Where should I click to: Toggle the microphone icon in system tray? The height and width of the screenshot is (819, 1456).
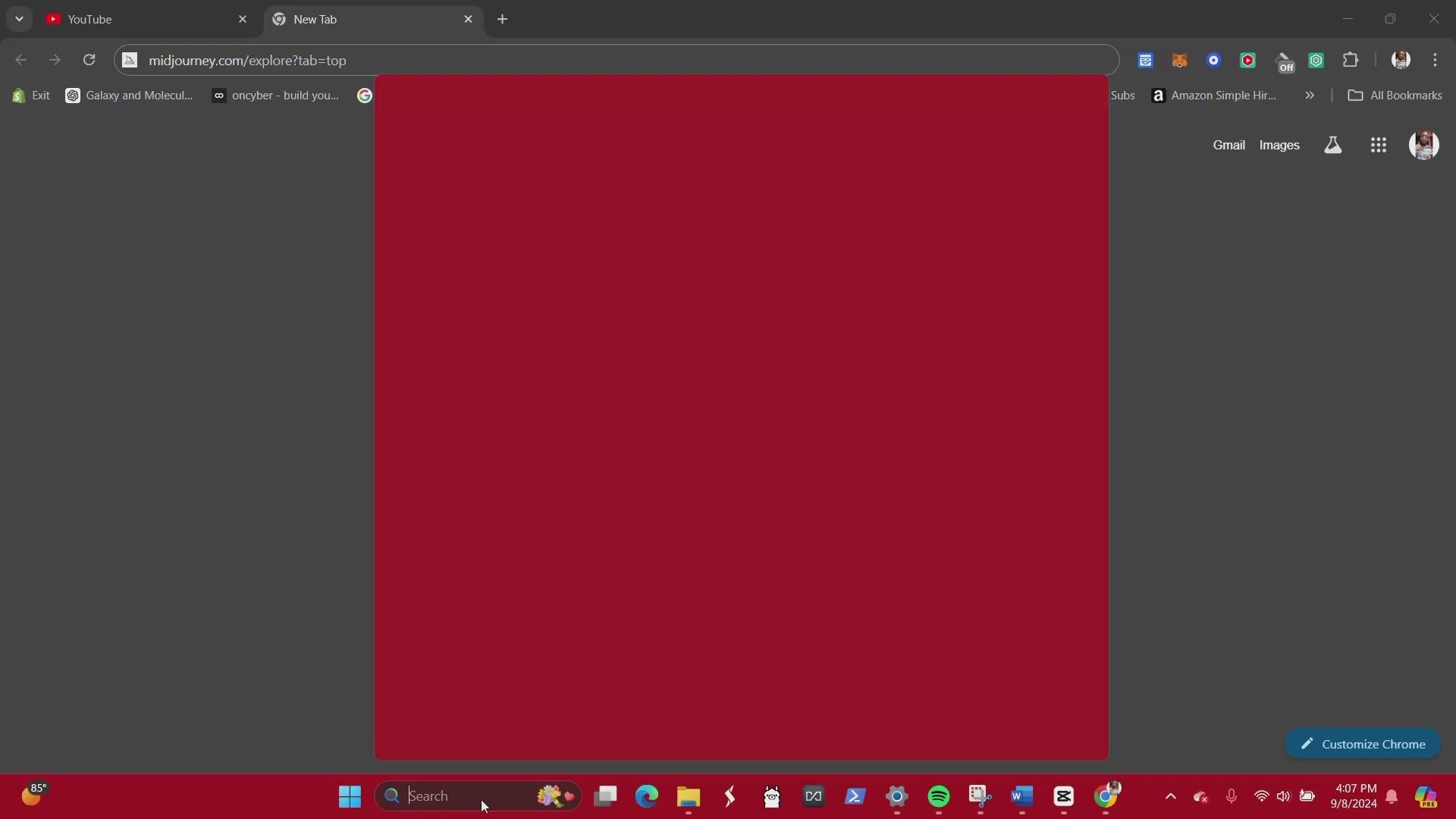click(1231, 796)
